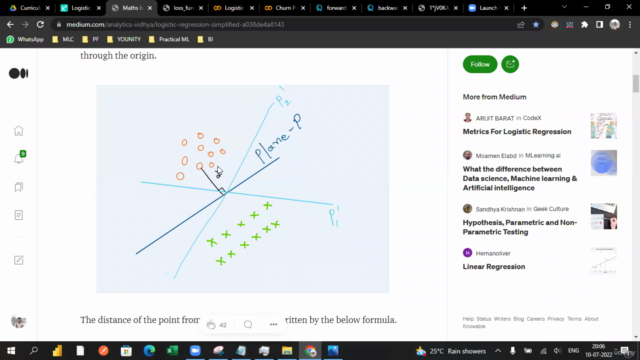Reload the current page
Viewport: 640px width, 360px height.
click(40, 24)
